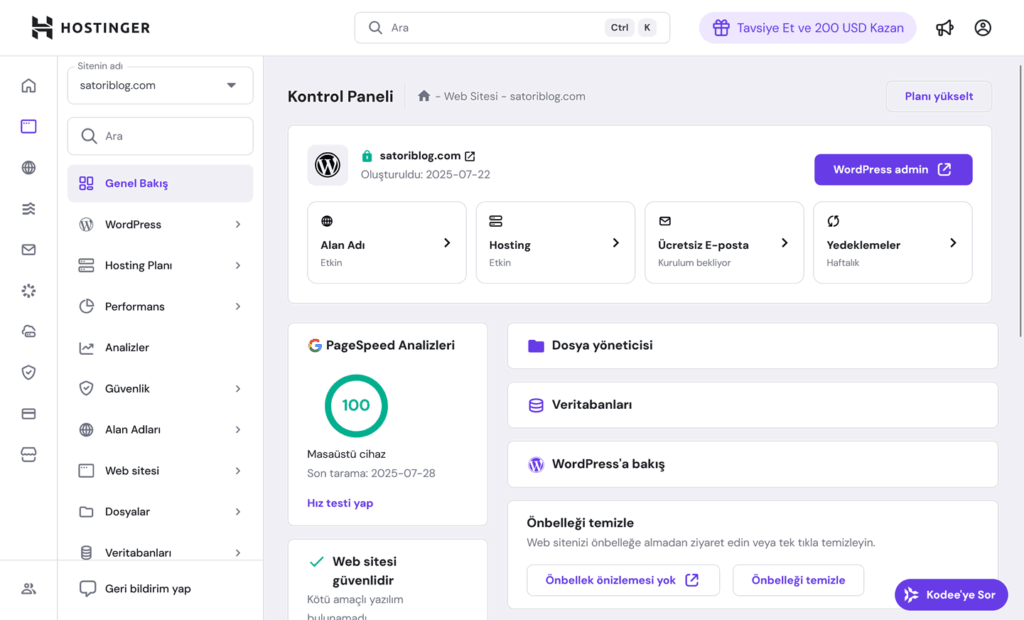This screenshot has width=1024, height=620.
Task: Click the green SSL padlock icon
Action: pyautogui.click(x=367, y=155)
